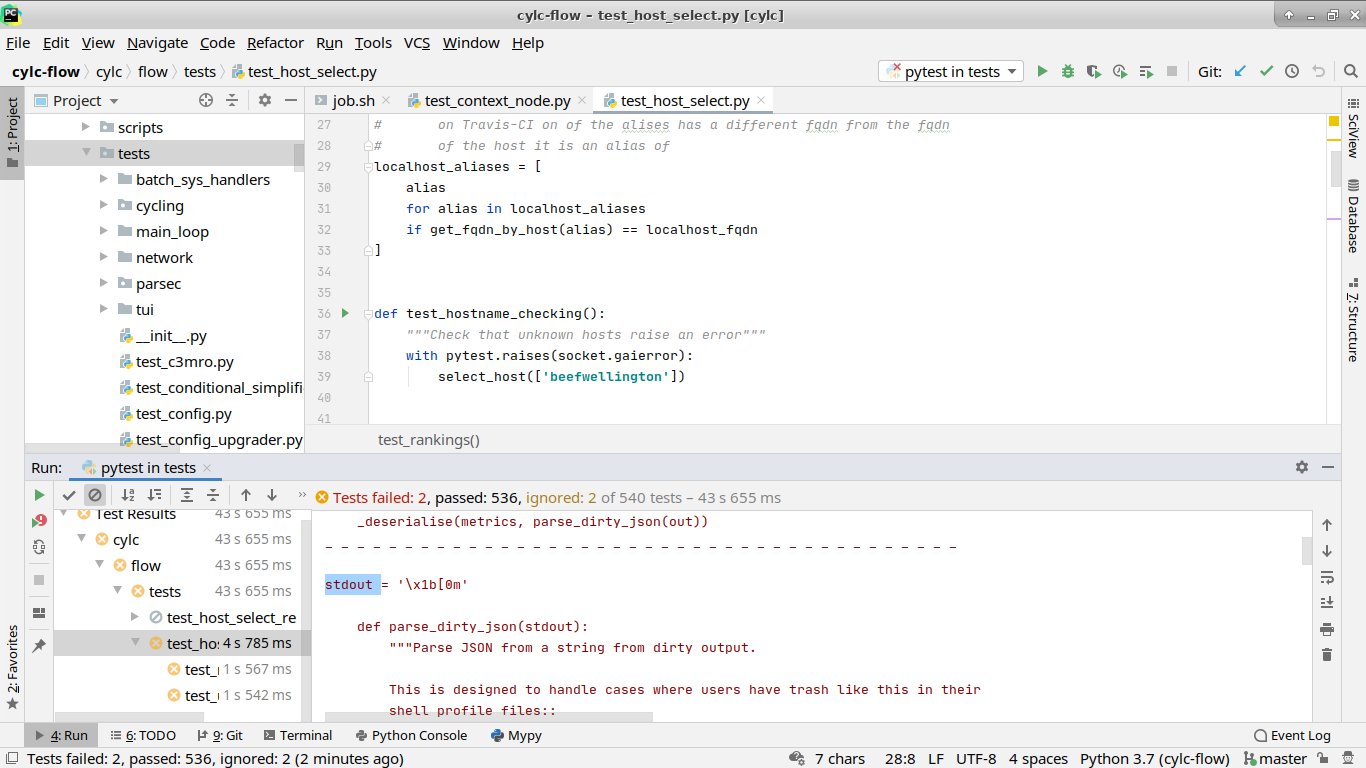1366x768 pixels.
Task: Rerun tests with green arrow in Run panel
Action: coord(39,495)
